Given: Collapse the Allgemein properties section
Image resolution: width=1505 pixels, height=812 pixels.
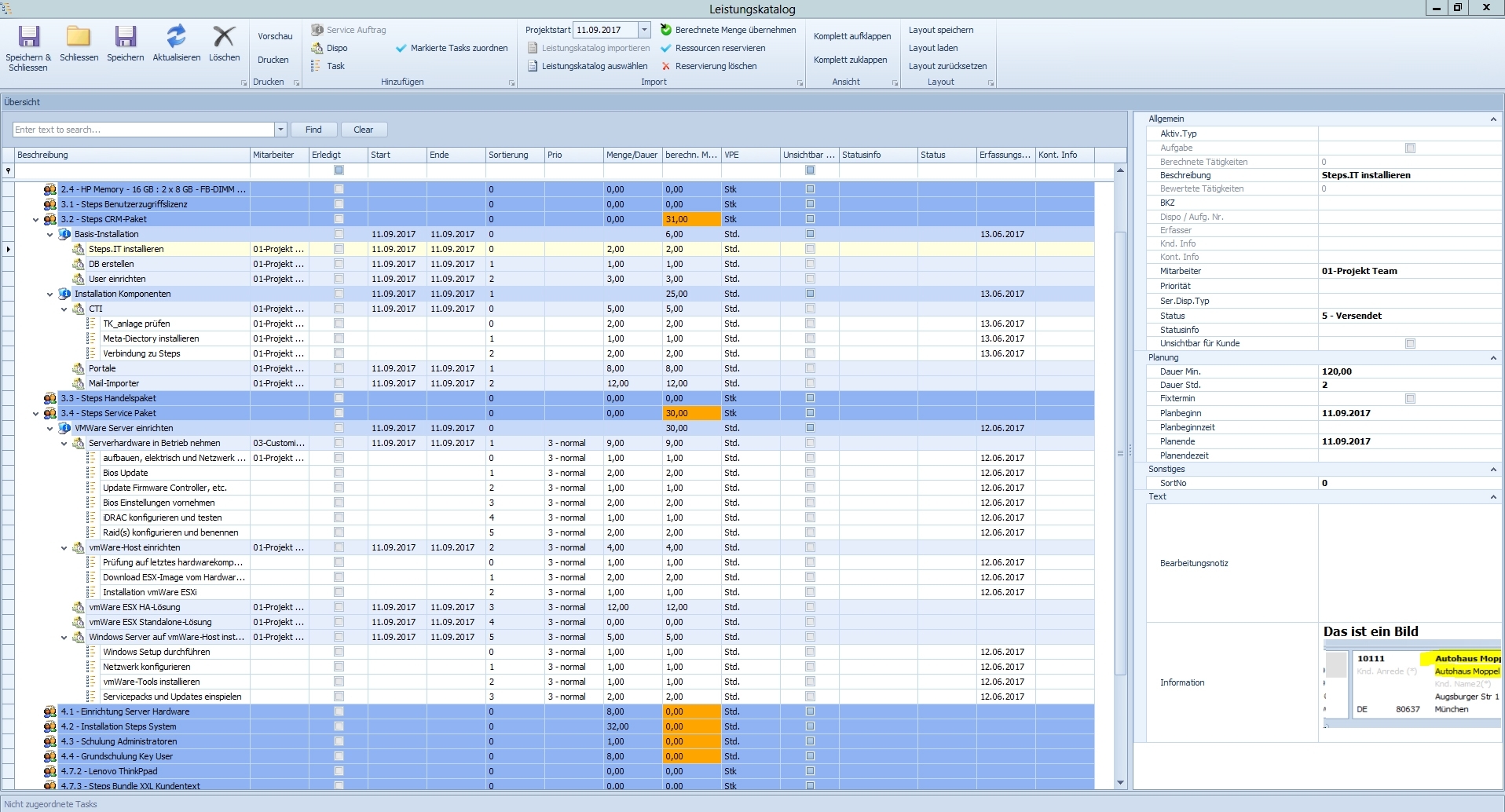Looking at the screenshot, I should 1493,119.
